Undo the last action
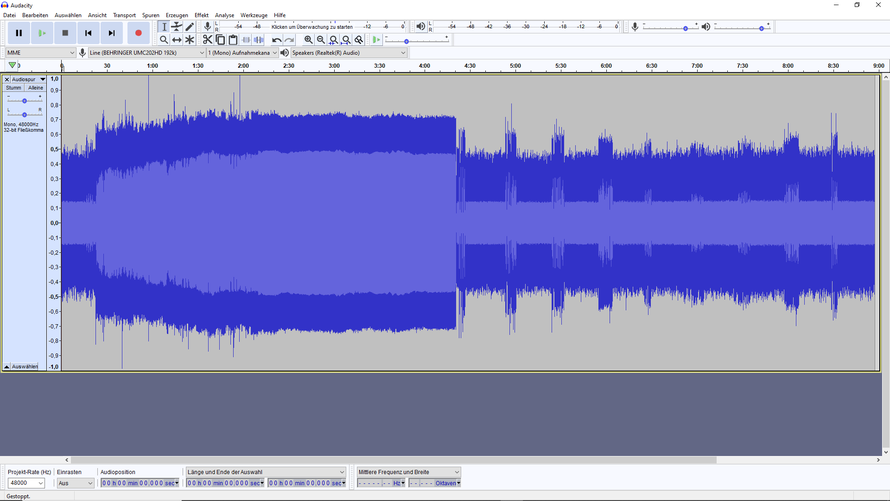The height and width of the screenshot is (501, 890). tap(276, 40)
